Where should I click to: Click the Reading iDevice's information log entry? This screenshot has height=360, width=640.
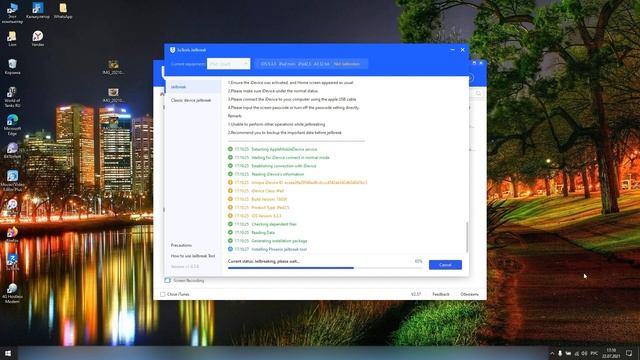tap(266, 174)
